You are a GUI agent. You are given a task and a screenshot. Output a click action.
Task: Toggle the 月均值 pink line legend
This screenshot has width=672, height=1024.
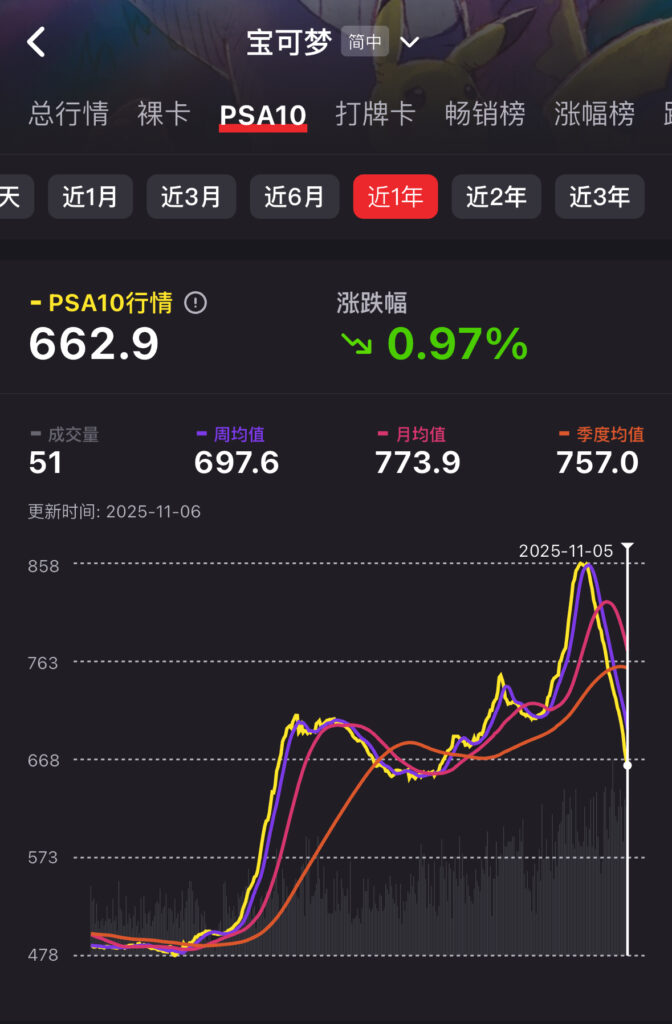click(x=411, y=434)
